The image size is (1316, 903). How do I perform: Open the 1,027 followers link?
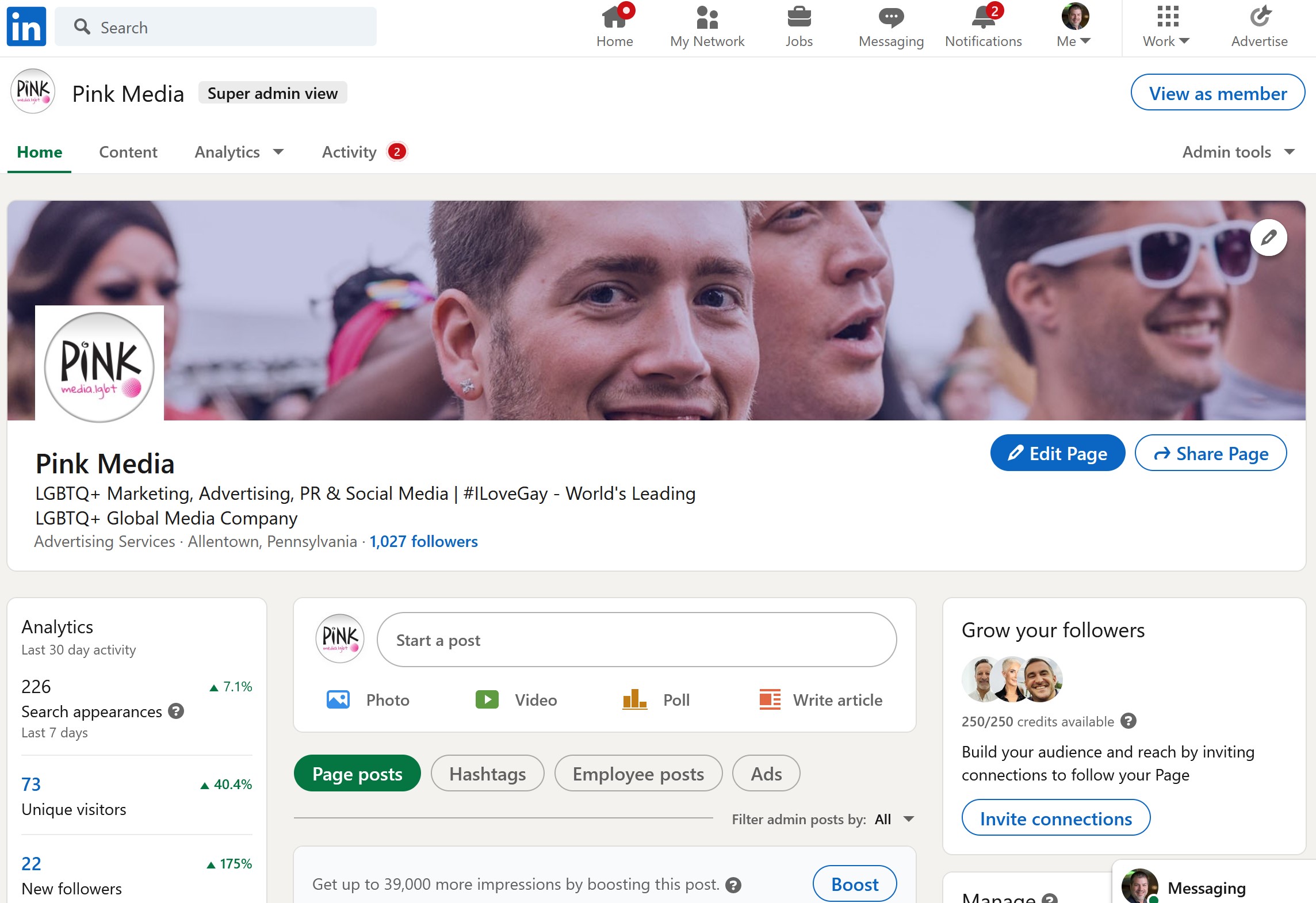click(423, 541)
